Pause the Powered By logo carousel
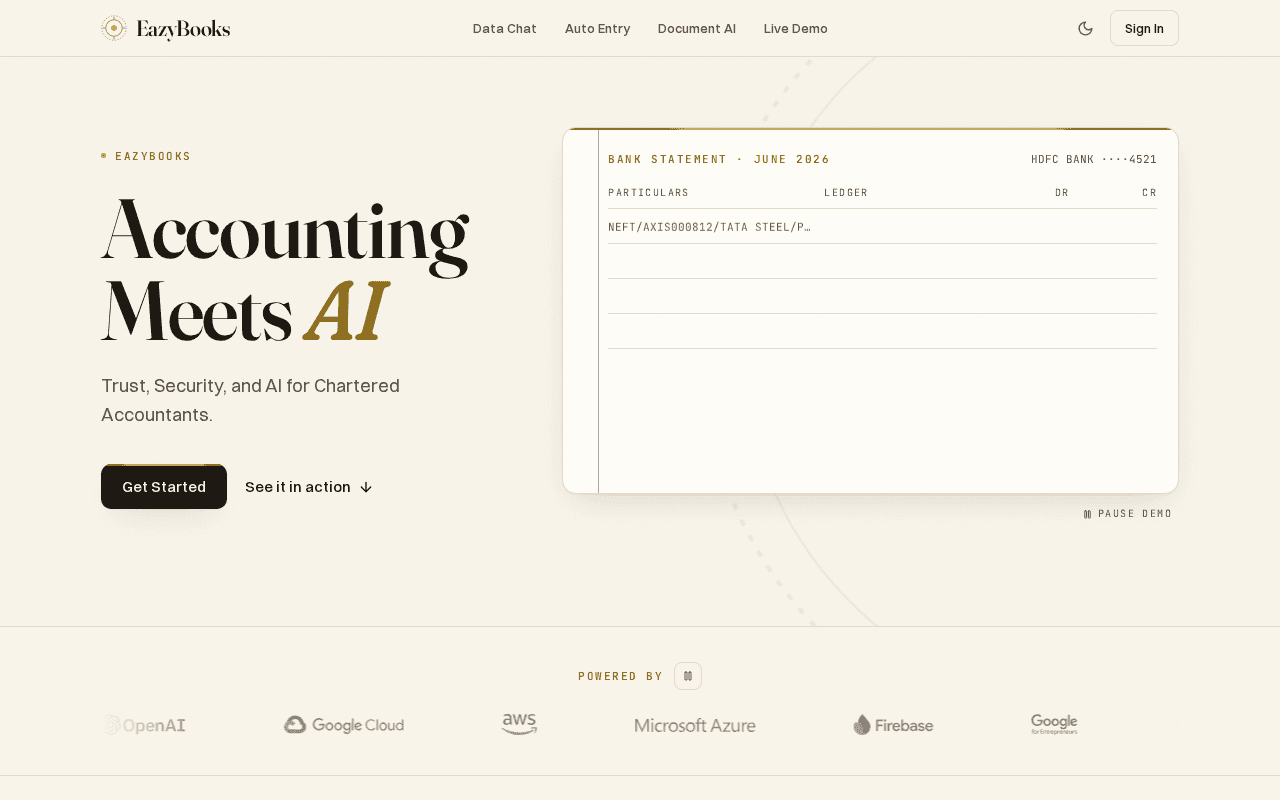Screen dimensions: 1280x800 point(688,676)
